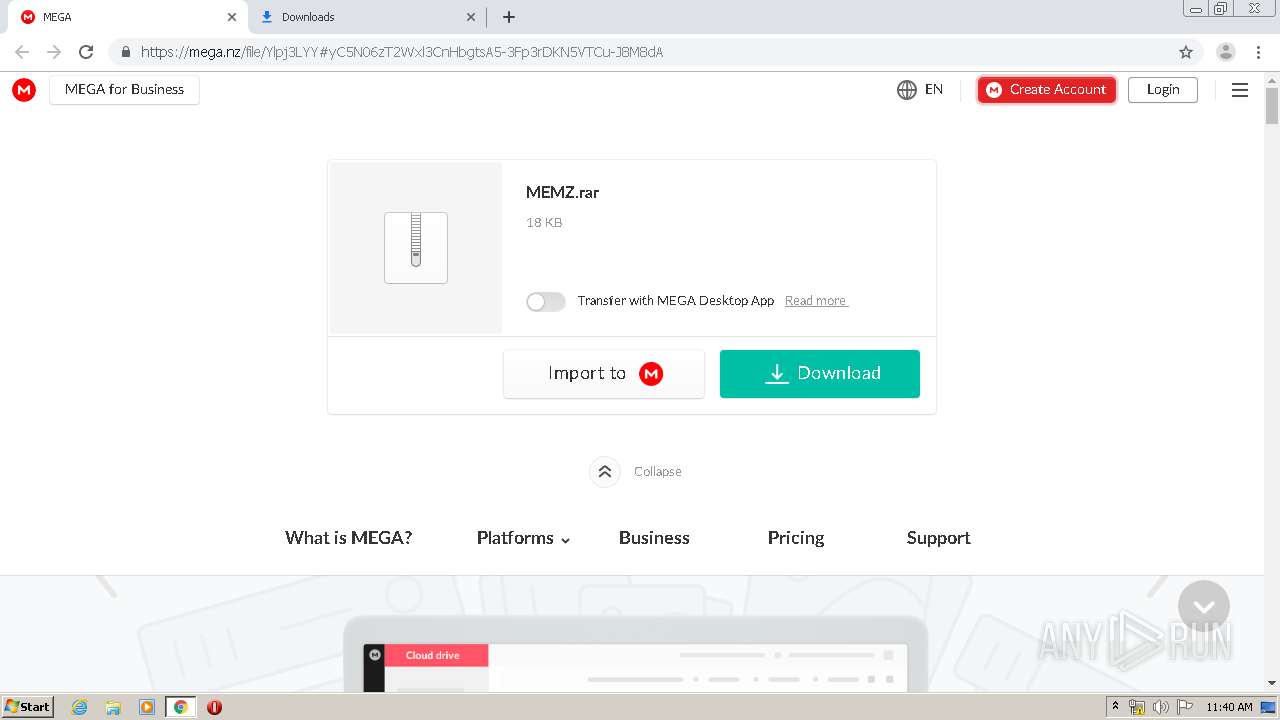The image size is (1280, 720).
Task: Click the red Opera taskbar icon
Action: click(214, 707)
